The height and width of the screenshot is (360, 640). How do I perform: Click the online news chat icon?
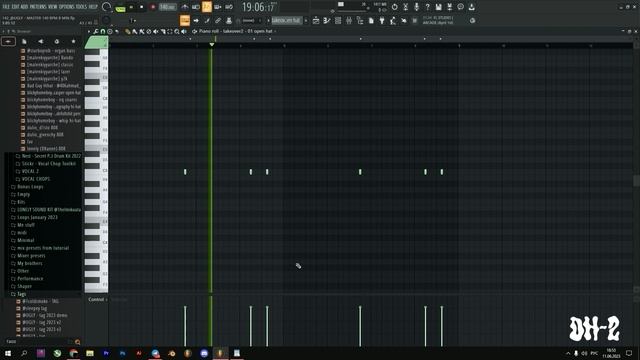[x=460, y=7]
